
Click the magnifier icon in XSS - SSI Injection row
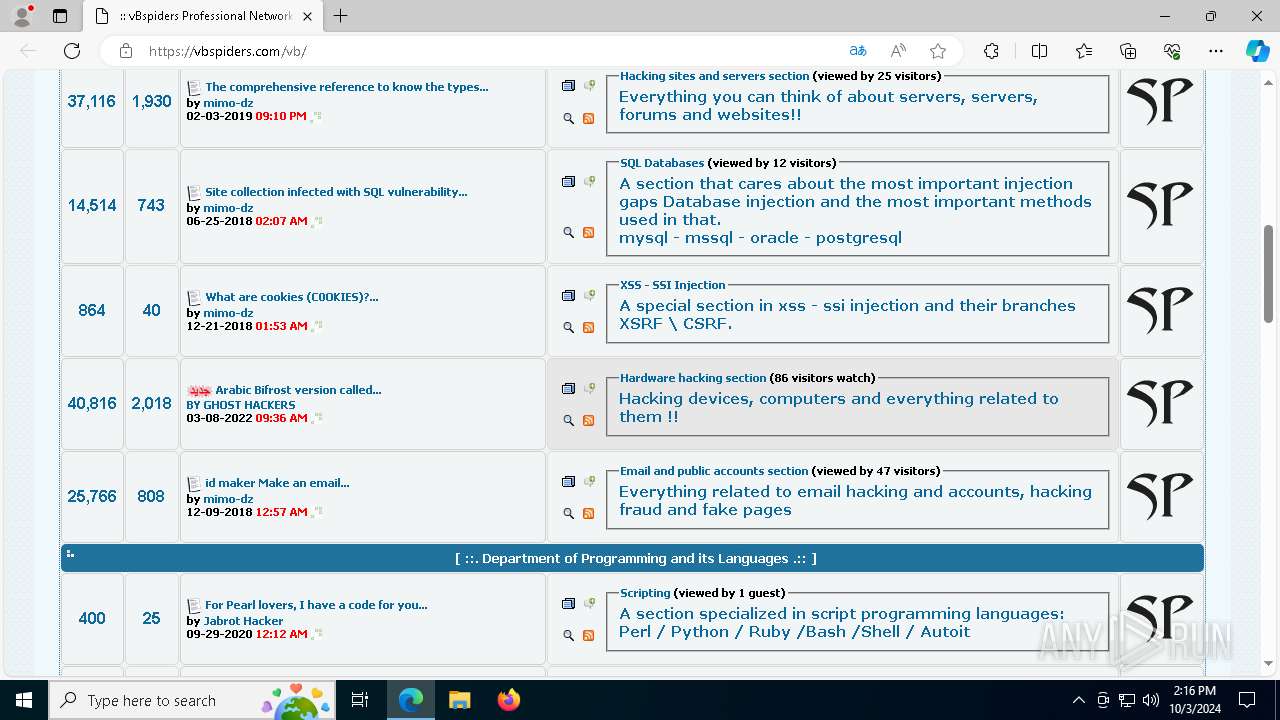tap(569, 327)
